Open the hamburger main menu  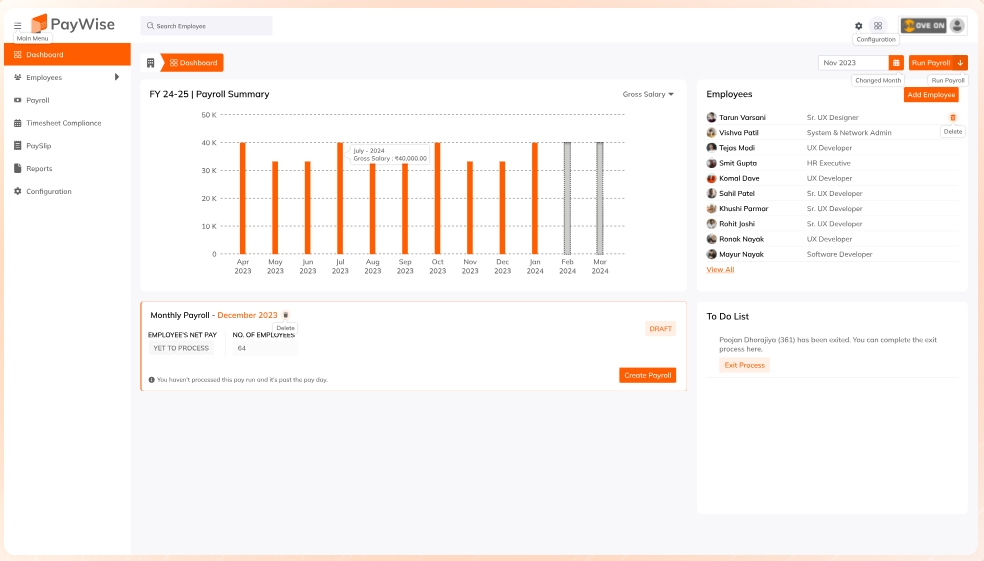point(18,26)
